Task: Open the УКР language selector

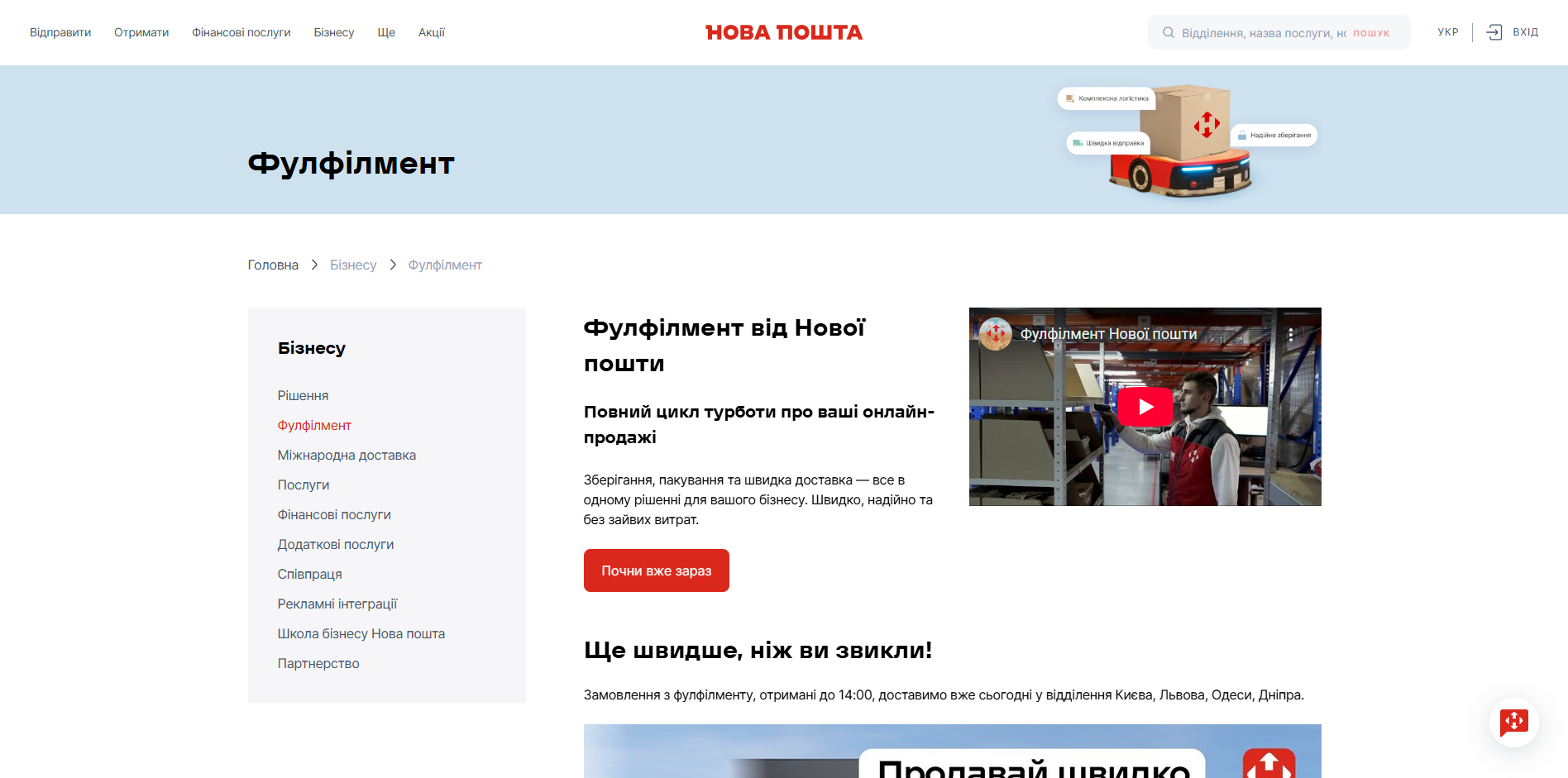Action: pyautogui.click(x=1447, y=31)
